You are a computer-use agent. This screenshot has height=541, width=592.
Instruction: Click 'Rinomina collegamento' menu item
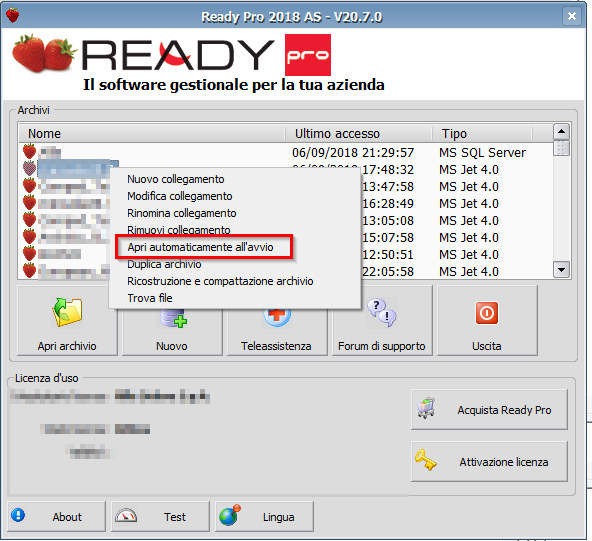click(182, 213)
